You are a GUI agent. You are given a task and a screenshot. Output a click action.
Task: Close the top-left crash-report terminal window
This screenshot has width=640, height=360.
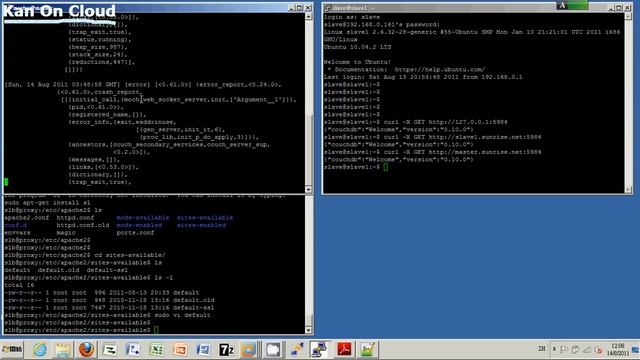click(x=308, y=8)
